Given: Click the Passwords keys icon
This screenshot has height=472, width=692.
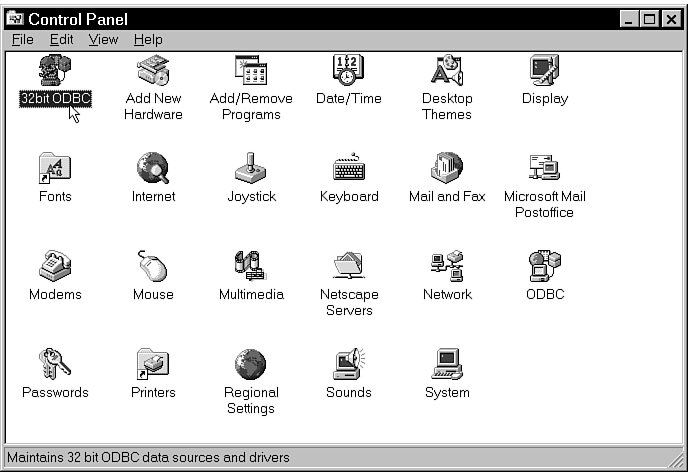Looking at the screenshot, I should (55, 365).
